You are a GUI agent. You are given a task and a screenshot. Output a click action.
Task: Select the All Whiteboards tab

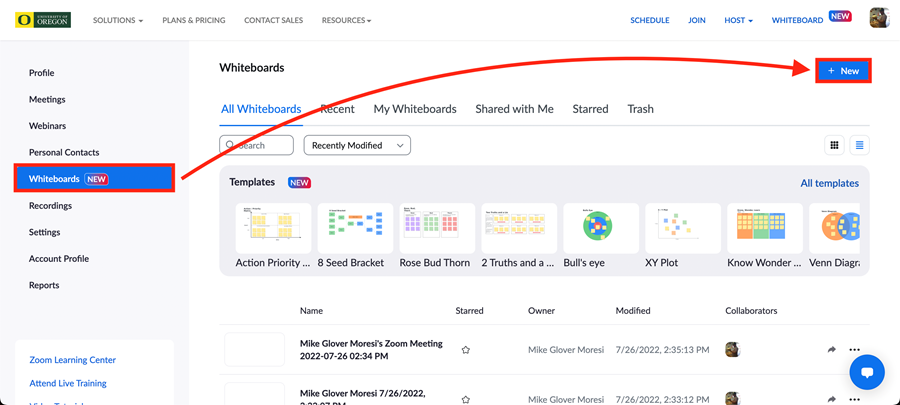(x=261, y=109)
